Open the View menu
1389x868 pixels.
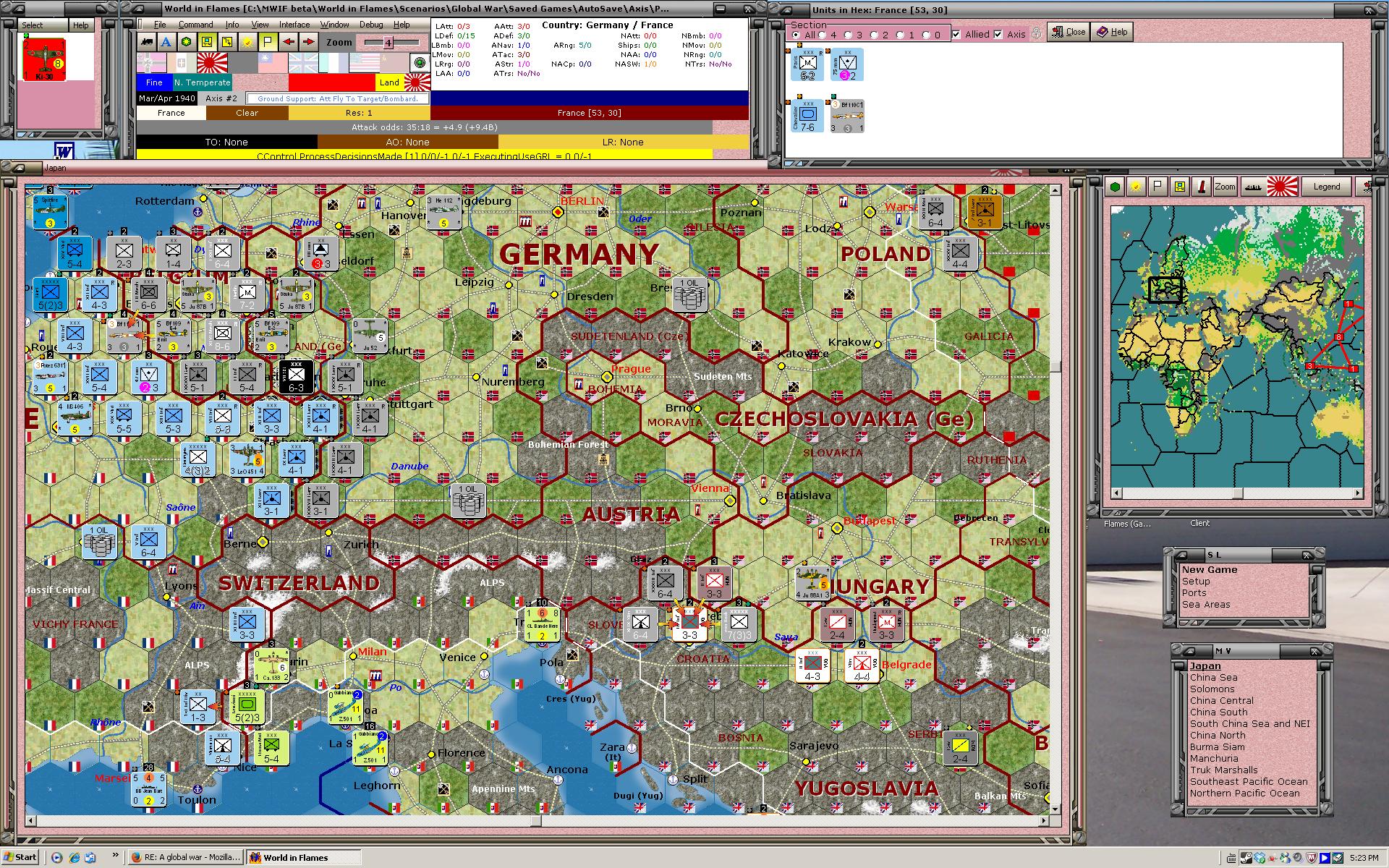pyautogui.click(x=260, y=25)
